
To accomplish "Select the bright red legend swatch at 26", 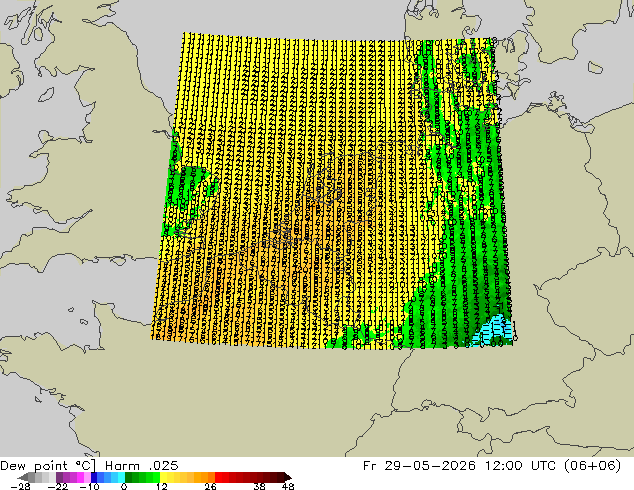I will coord(218,477).
